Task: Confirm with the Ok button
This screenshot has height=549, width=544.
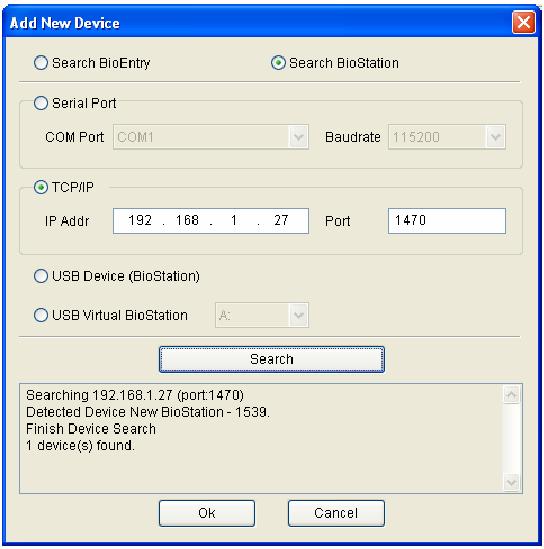Action: pos(207,513)
